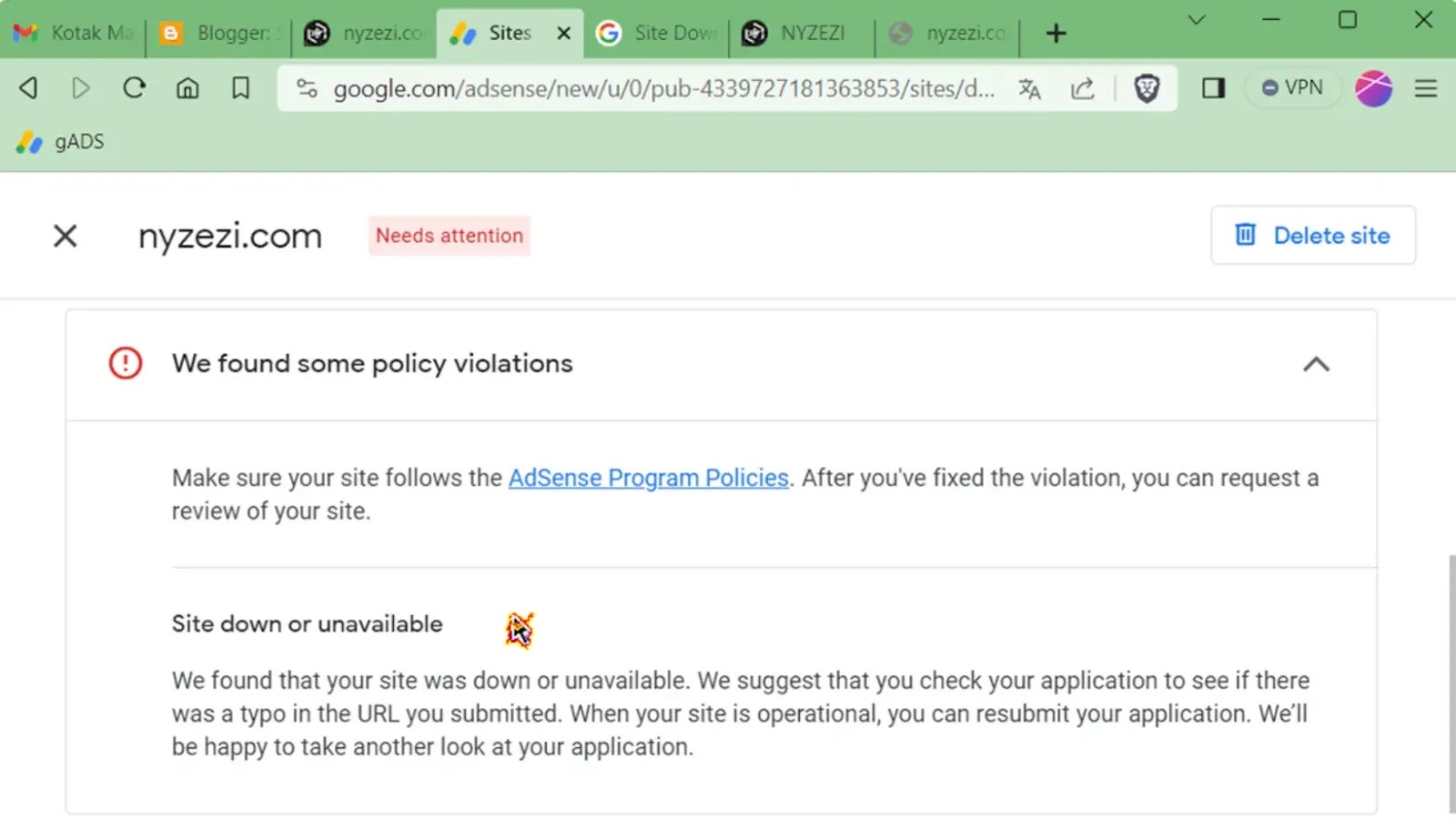Share this page via share icon
Image resolution: width=1456 pixels, height=820 pixels.
1082,88
